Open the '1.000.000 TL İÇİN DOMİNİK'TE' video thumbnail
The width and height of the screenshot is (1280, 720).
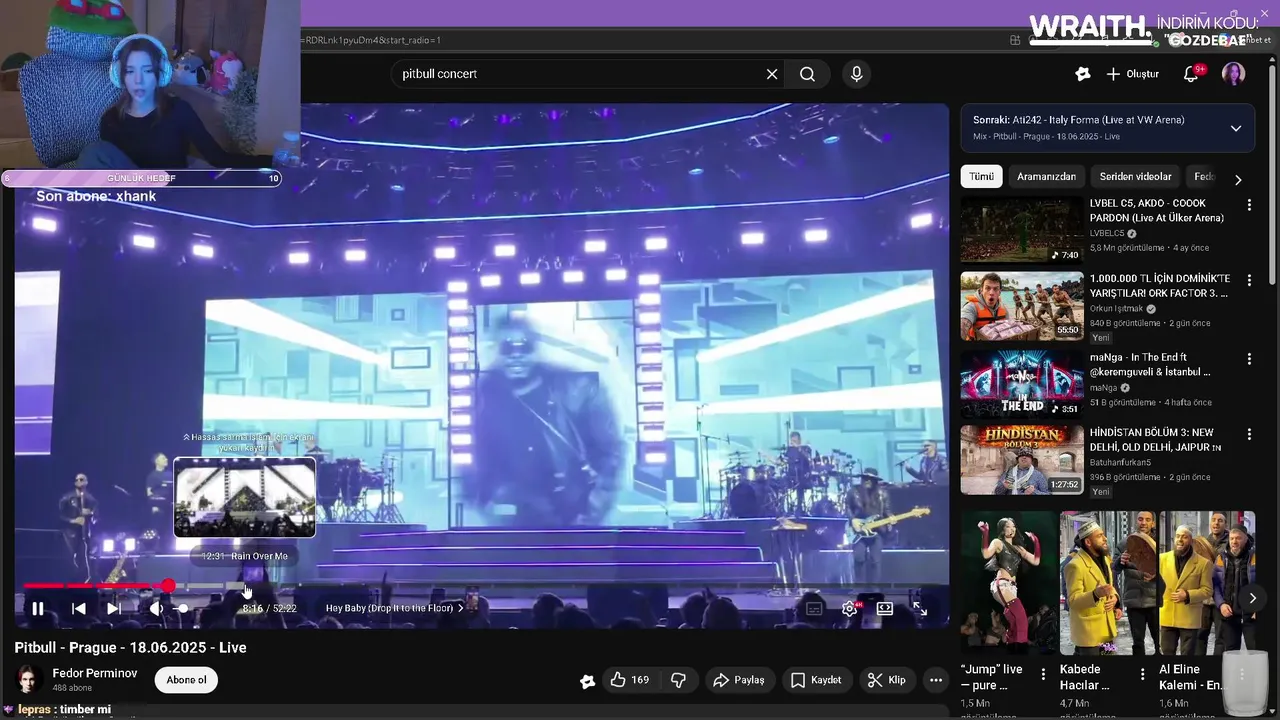click(x=1022, y=306)
